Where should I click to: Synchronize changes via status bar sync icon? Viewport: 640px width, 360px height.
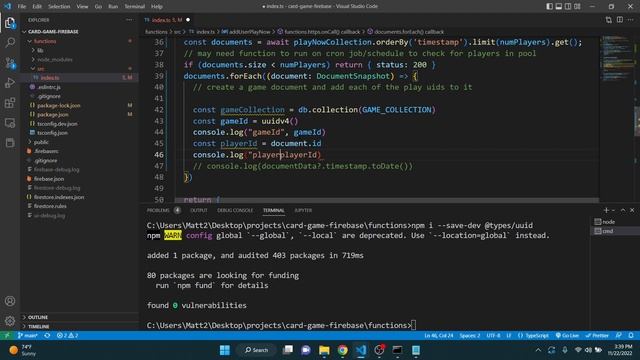click(47, 336)
